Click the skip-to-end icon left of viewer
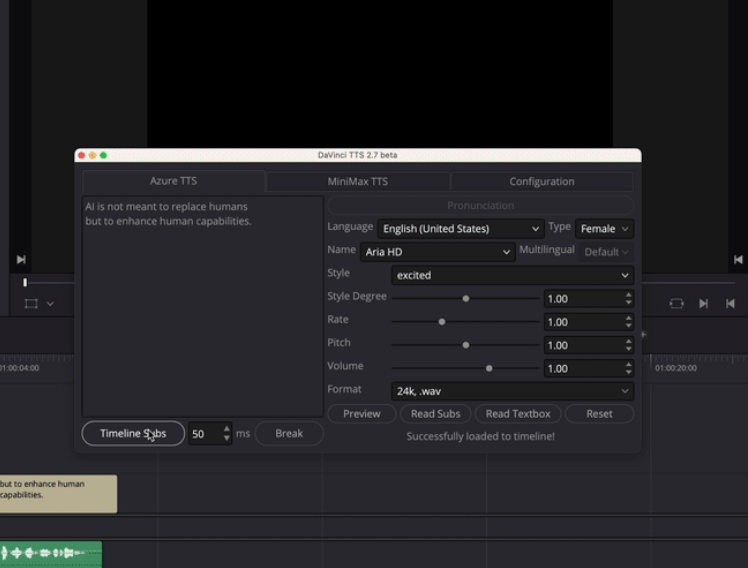 tap(21, 259)
